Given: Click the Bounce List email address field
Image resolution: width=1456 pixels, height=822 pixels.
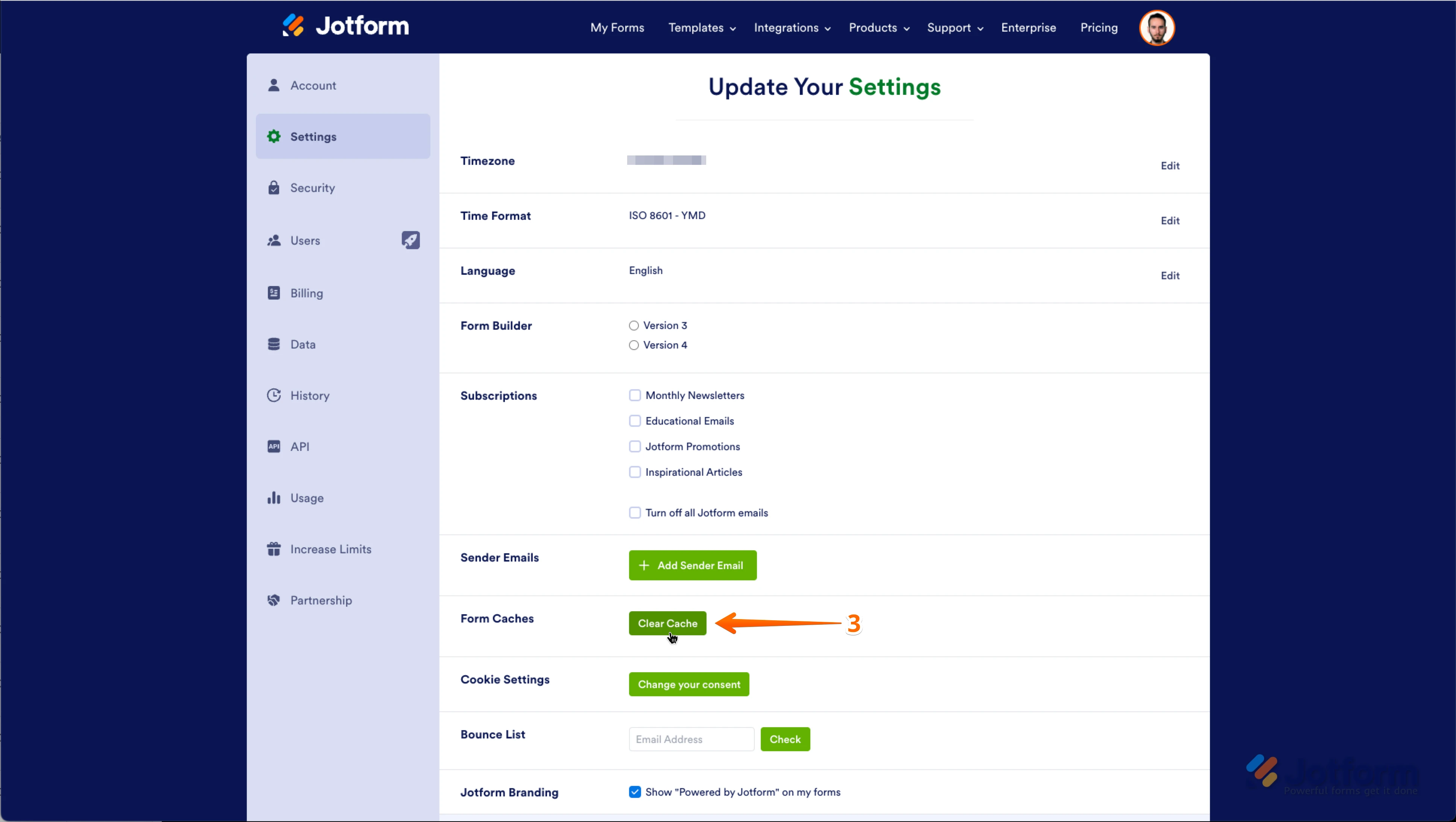Looking at the screenshot, I should coord(691,740).
